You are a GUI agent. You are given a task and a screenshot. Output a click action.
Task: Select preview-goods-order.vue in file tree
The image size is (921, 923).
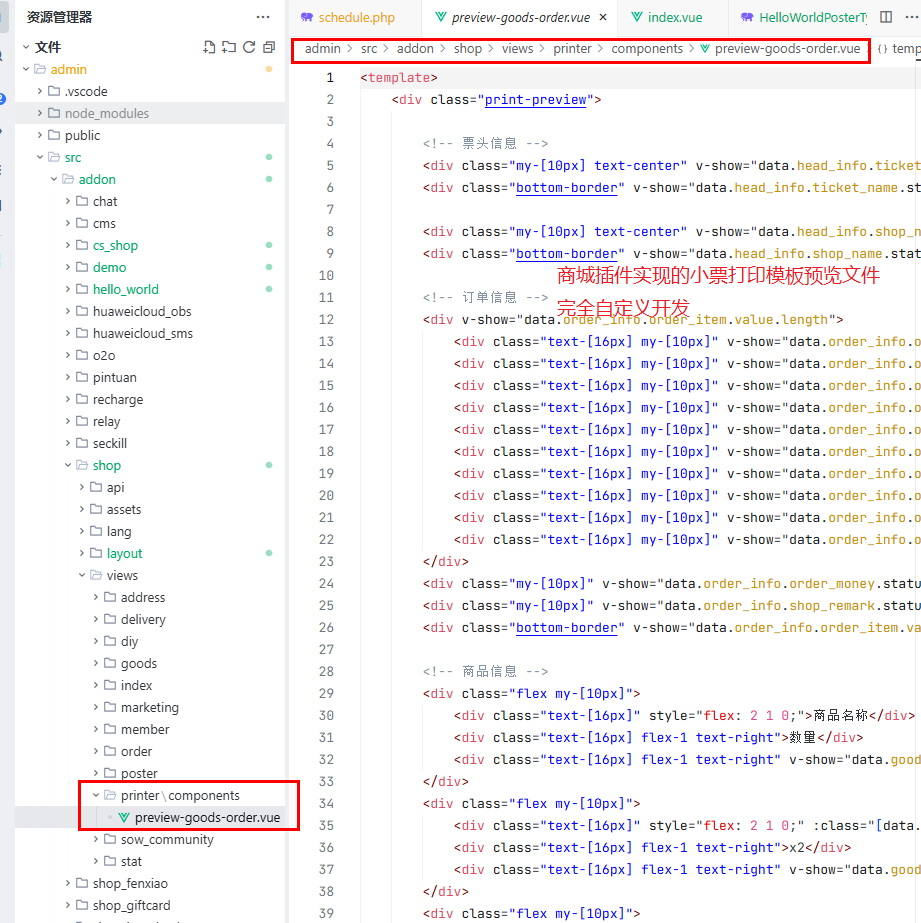coord(207,817)
